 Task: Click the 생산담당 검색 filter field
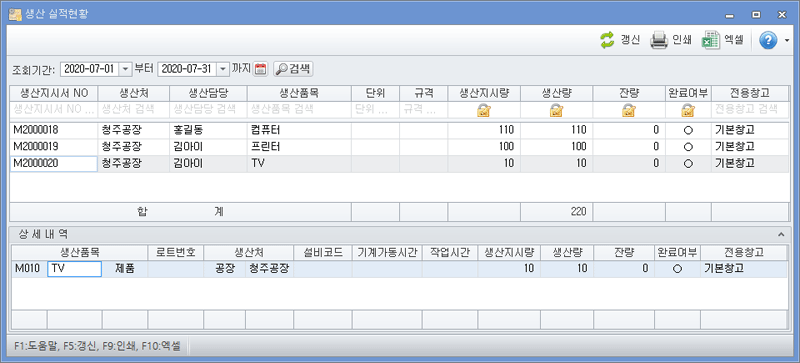tap(208, 109)
